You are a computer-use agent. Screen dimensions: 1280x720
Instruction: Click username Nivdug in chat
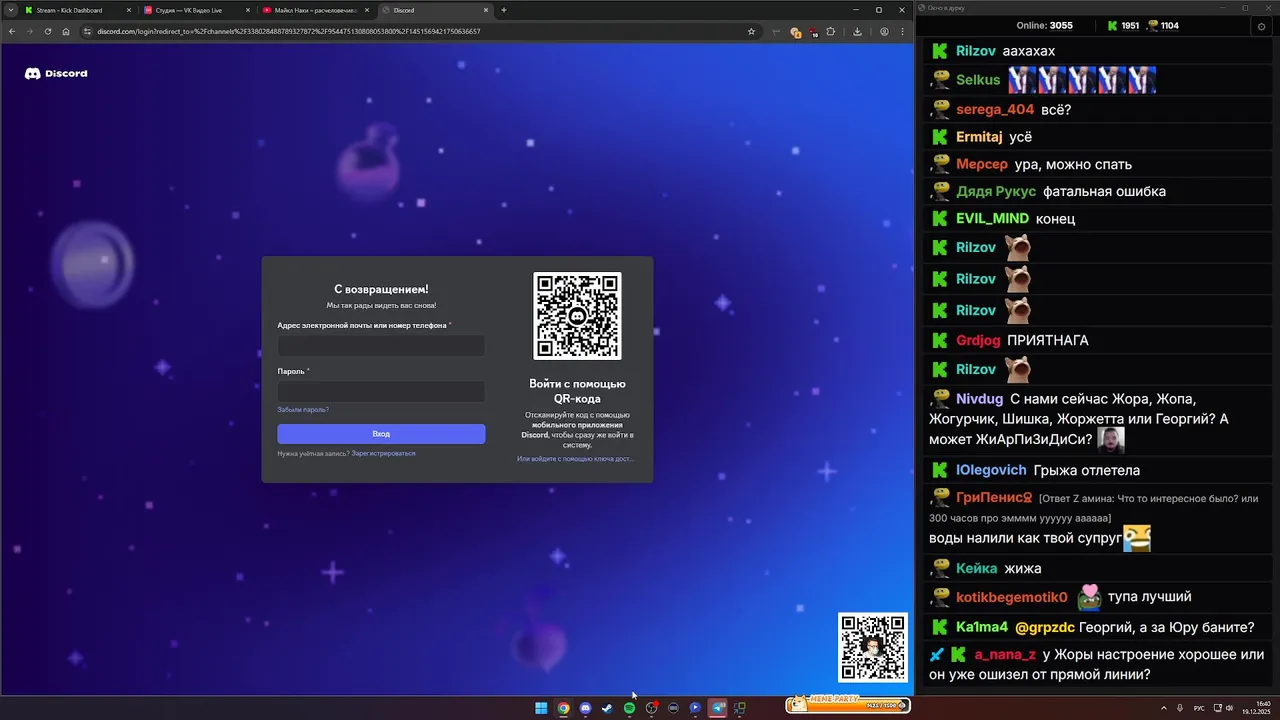tap(980, 399)
